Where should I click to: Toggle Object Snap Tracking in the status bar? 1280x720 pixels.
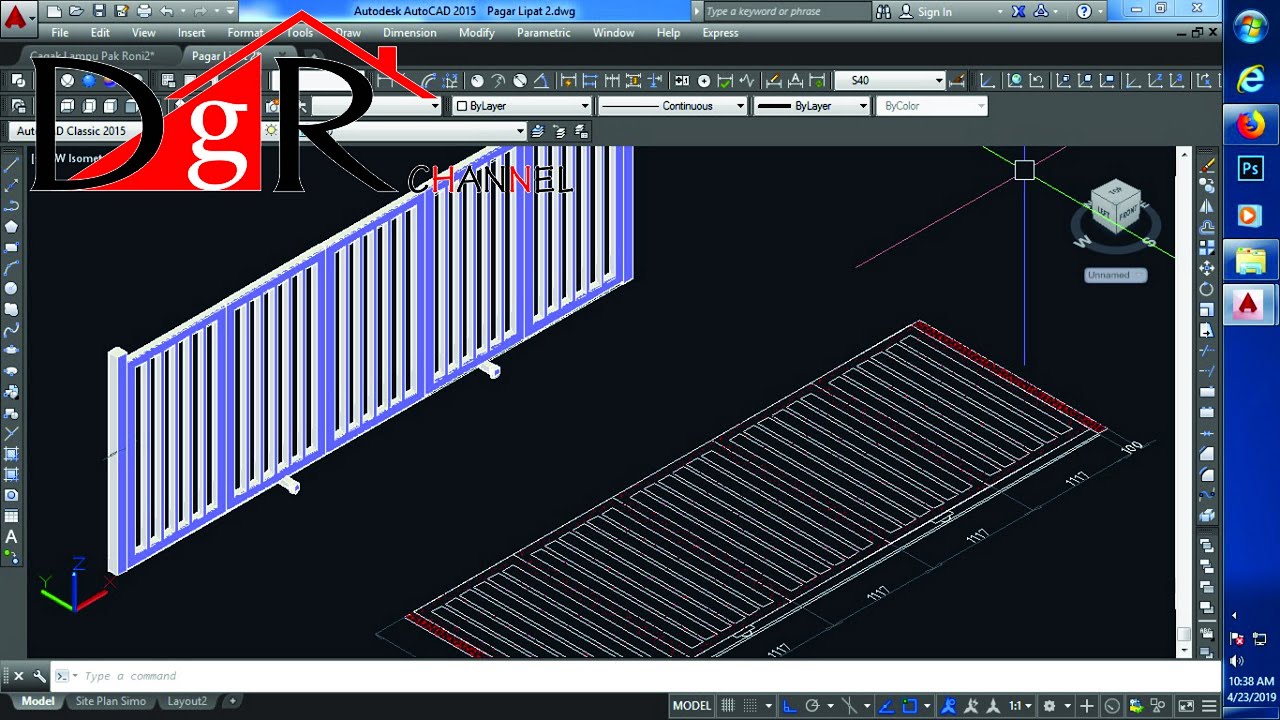click(888, 706)
